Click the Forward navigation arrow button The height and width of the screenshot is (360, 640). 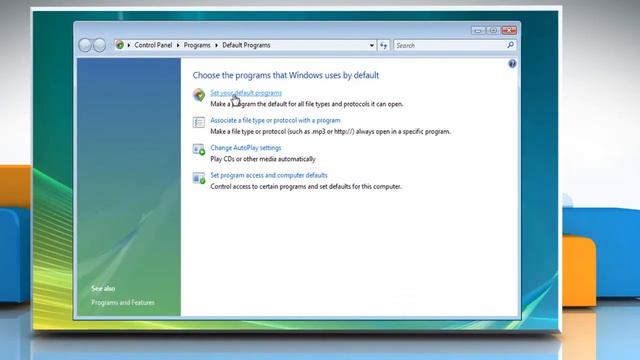(99, 45)
